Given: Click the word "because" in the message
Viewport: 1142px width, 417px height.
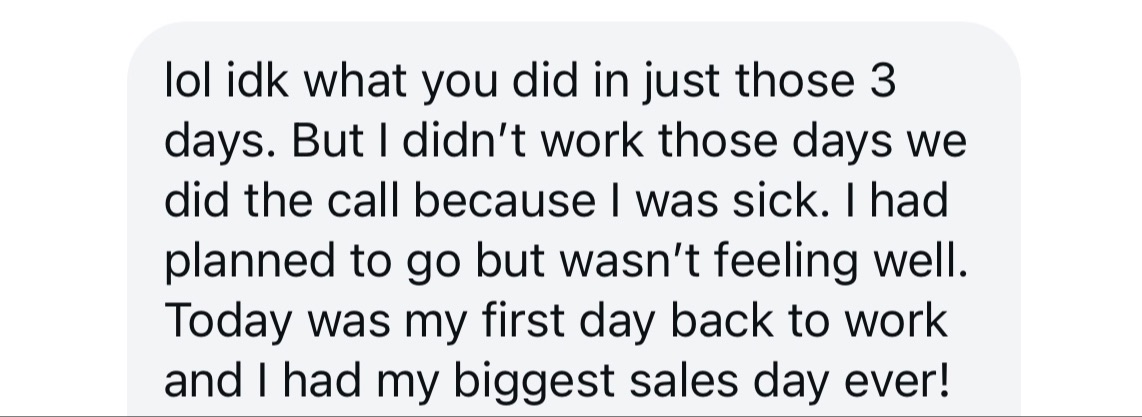Looking at the screenshot, I should 505,200.
